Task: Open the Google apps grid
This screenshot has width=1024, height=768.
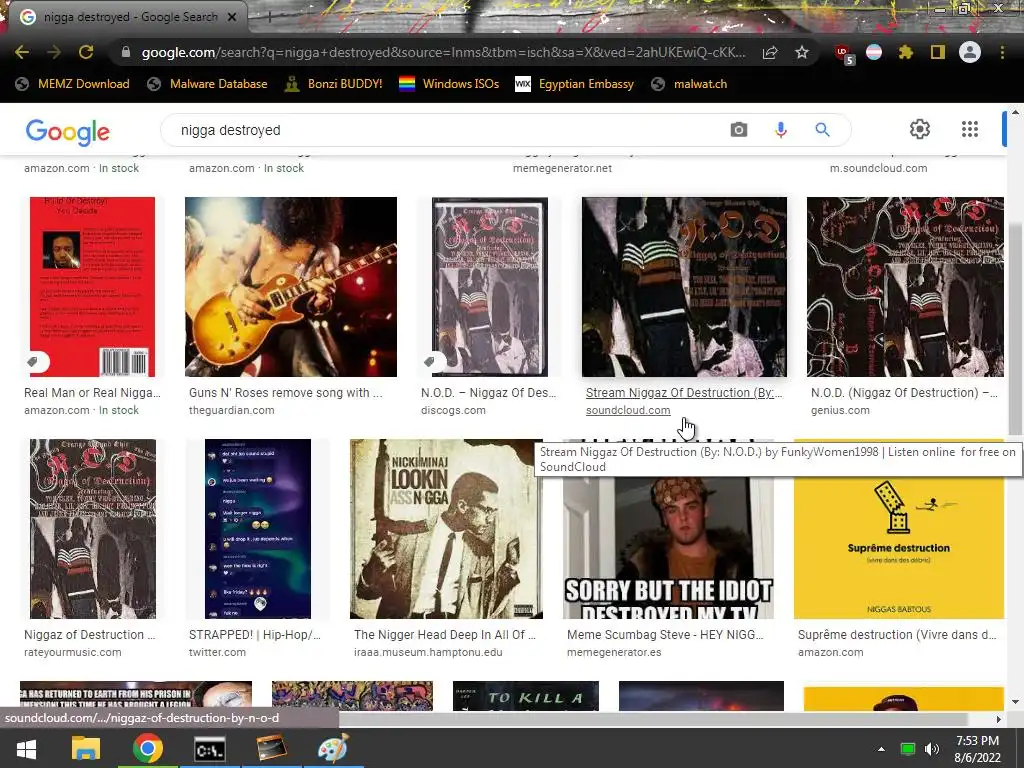Action: click(970, 129)
